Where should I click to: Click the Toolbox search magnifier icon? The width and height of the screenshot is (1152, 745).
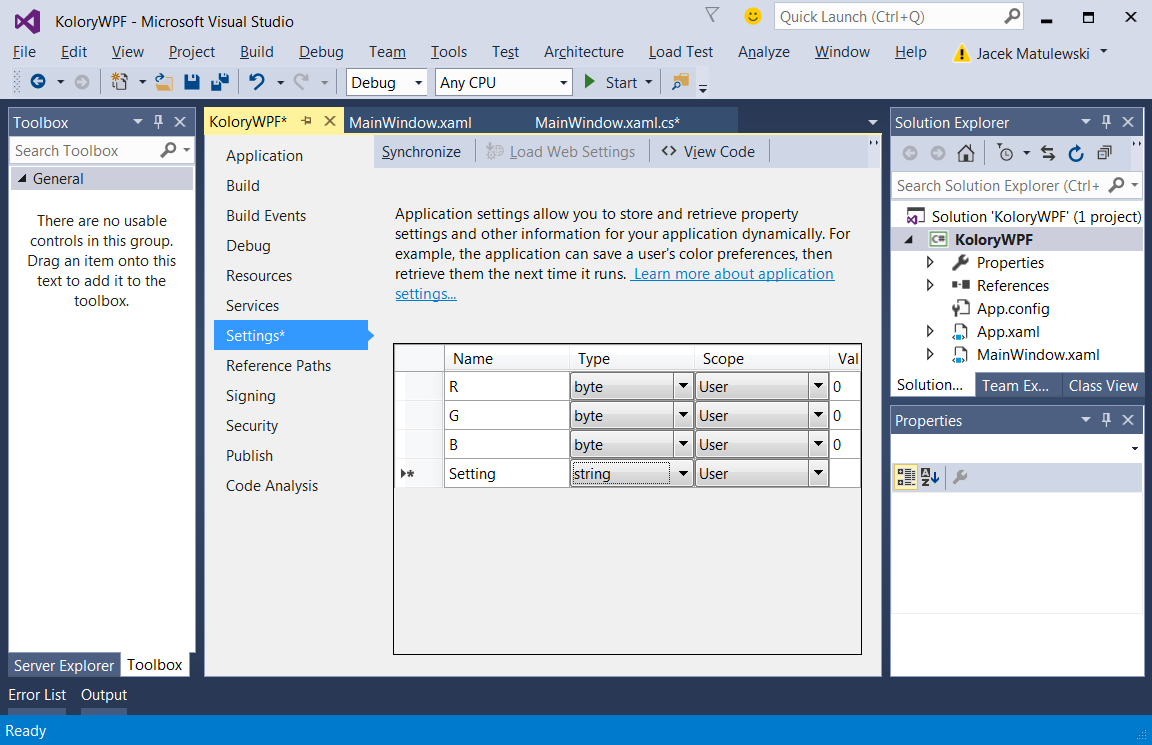coord(168,150)
